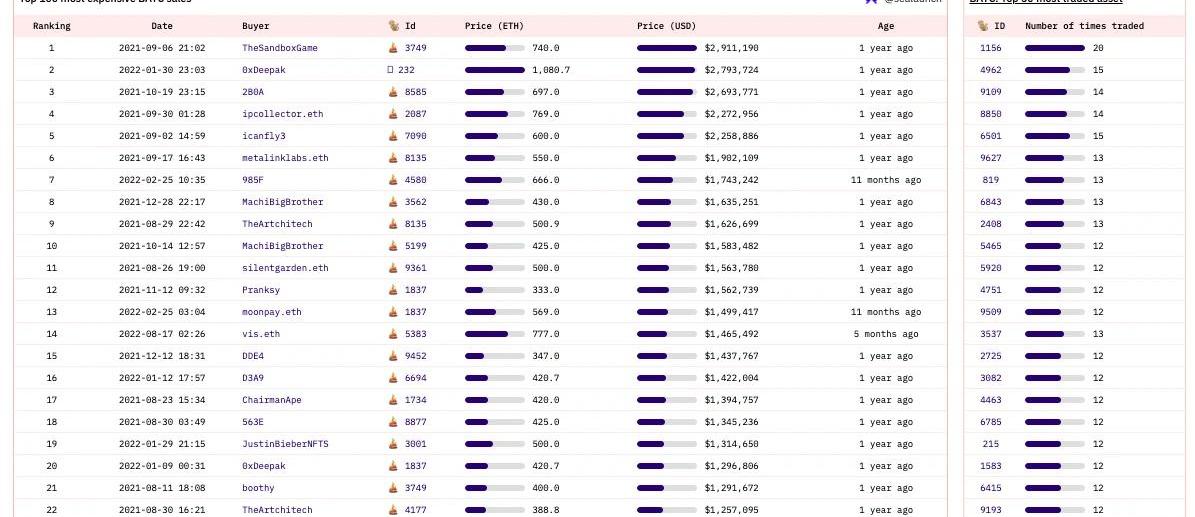Viewport: 1195px width, 517px height.
Task: Open asset ID 6501 in most traded table
Action: tap(991, 136)
